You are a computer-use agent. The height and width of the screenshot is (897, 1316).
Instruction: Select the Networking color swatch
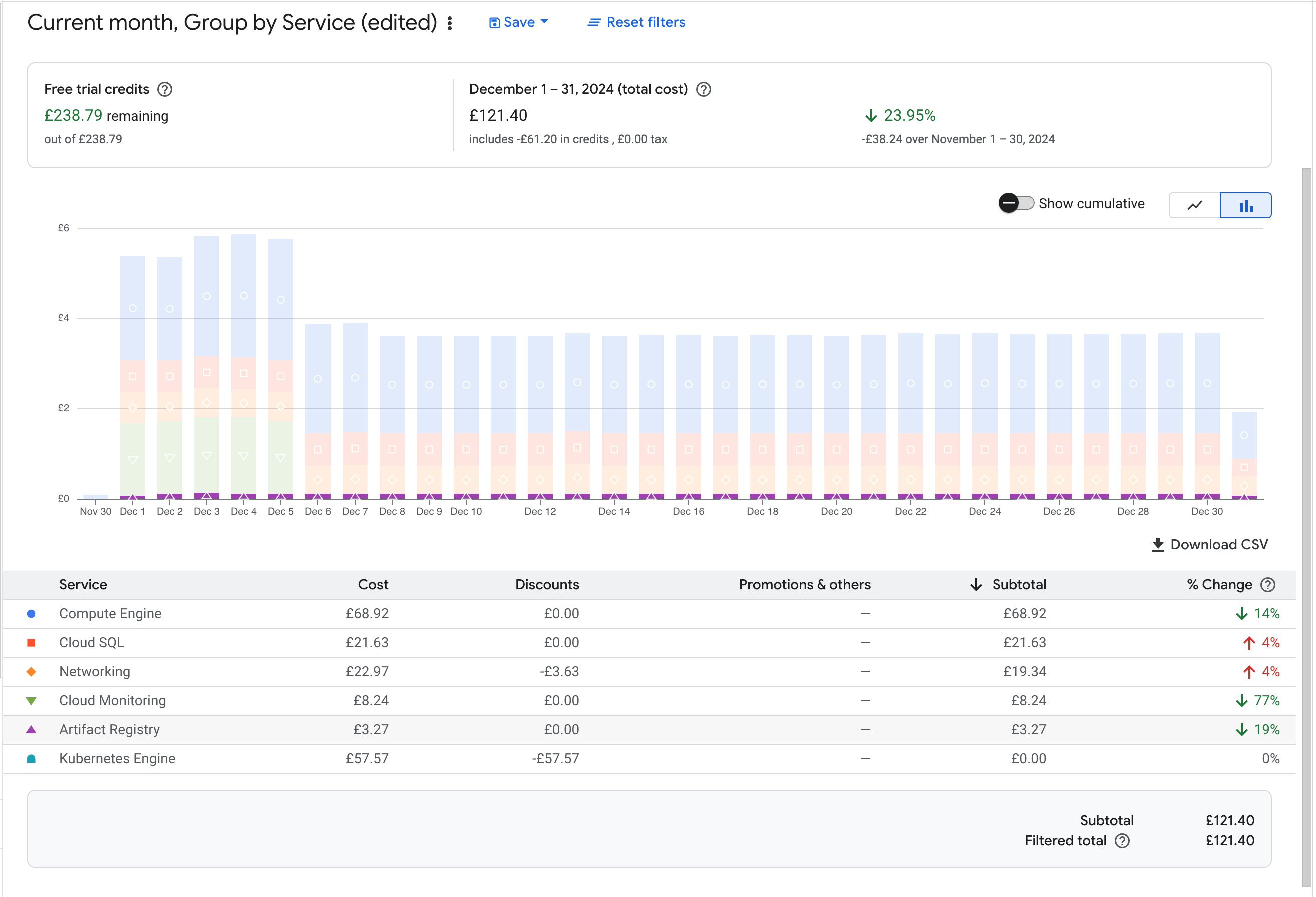[31, 672]
